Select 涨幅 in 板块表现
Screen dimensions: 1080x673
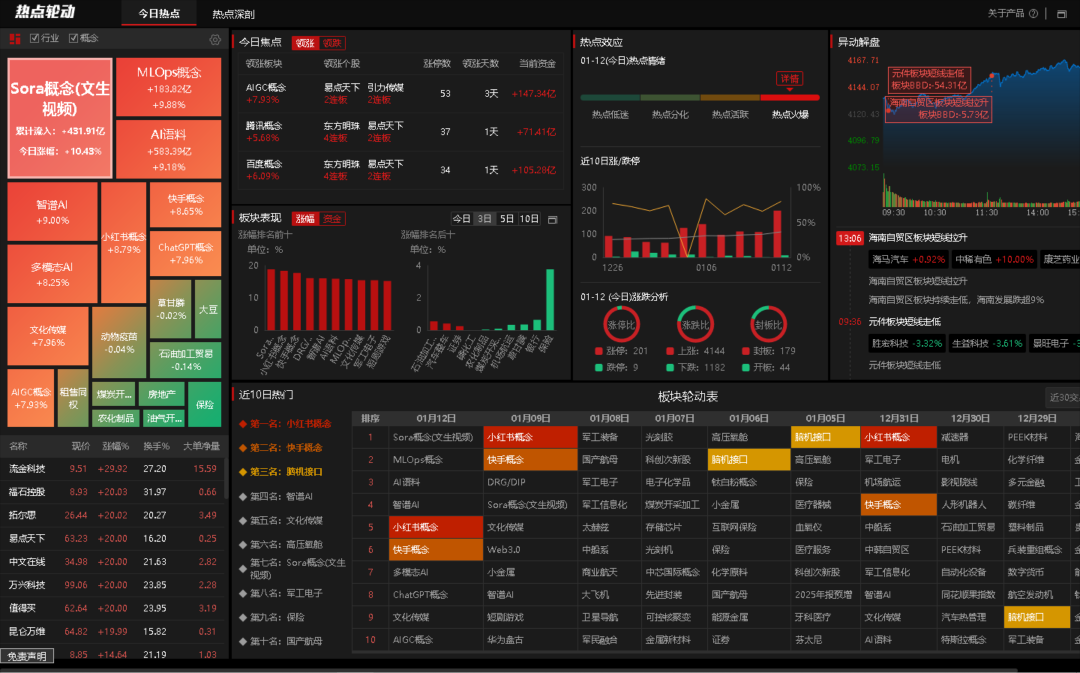(x=305, y=218)
